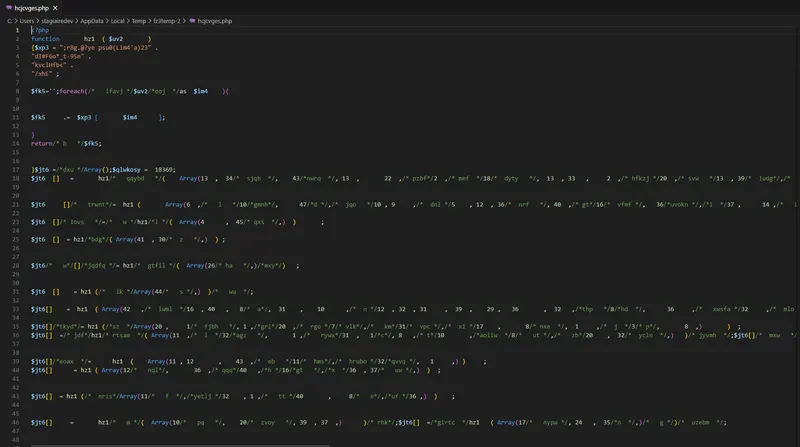Screen dimensions: 800x447
Task: Click the value "18369" on line 17
Action: (x=163, y=169)
